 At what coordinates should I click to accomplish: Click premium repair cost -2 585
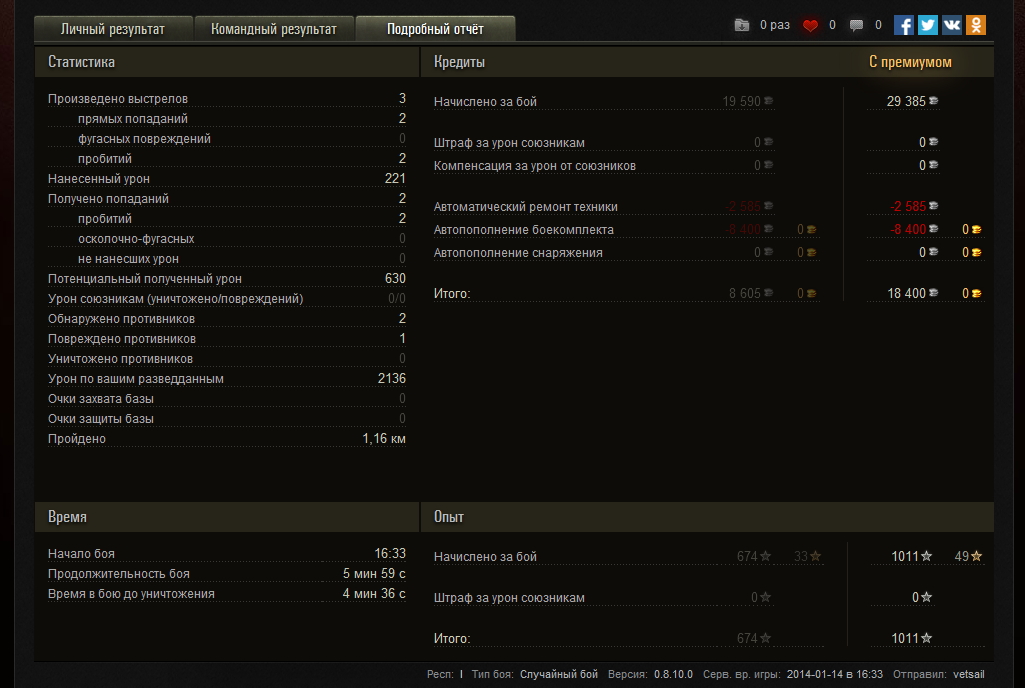[908, 207]
